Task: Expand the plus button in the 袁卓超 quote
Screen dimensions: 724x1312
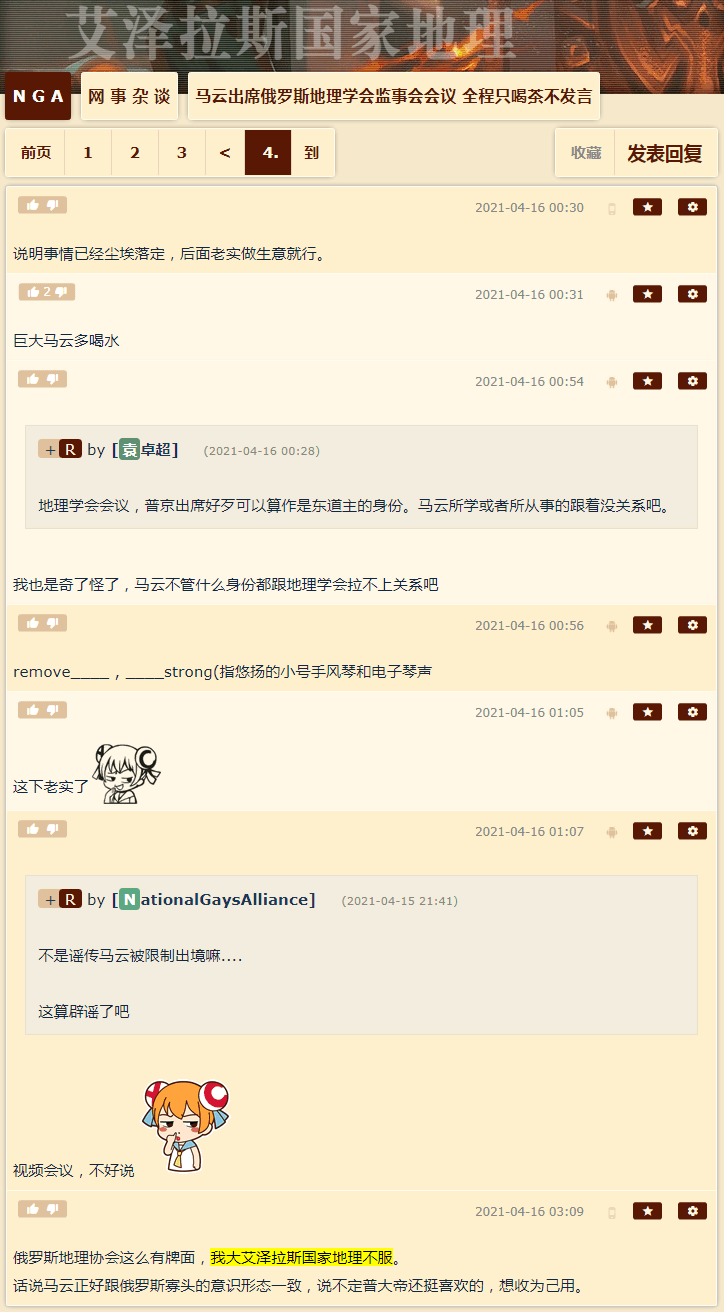Action: point(49,450)
